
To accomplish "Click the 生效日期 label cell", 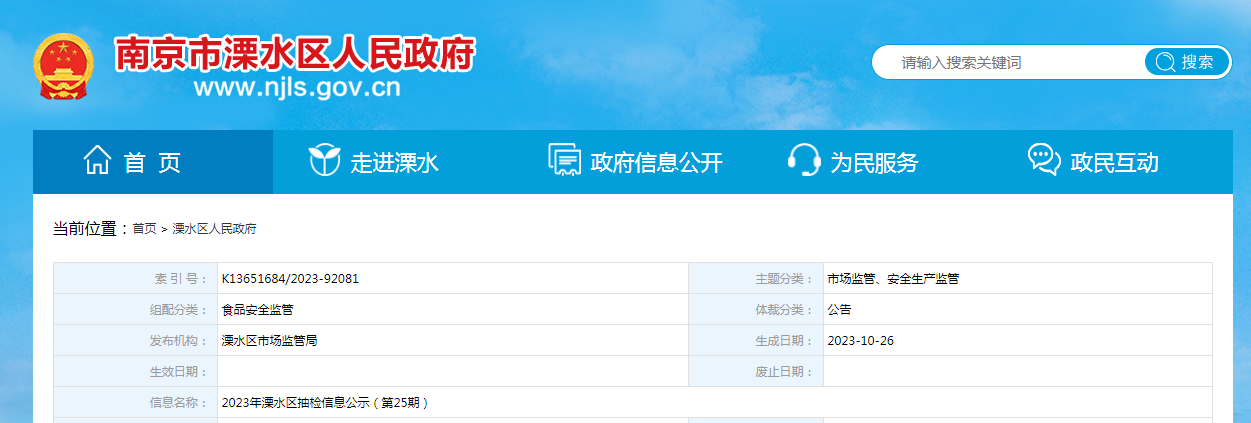I will [135, 372].
